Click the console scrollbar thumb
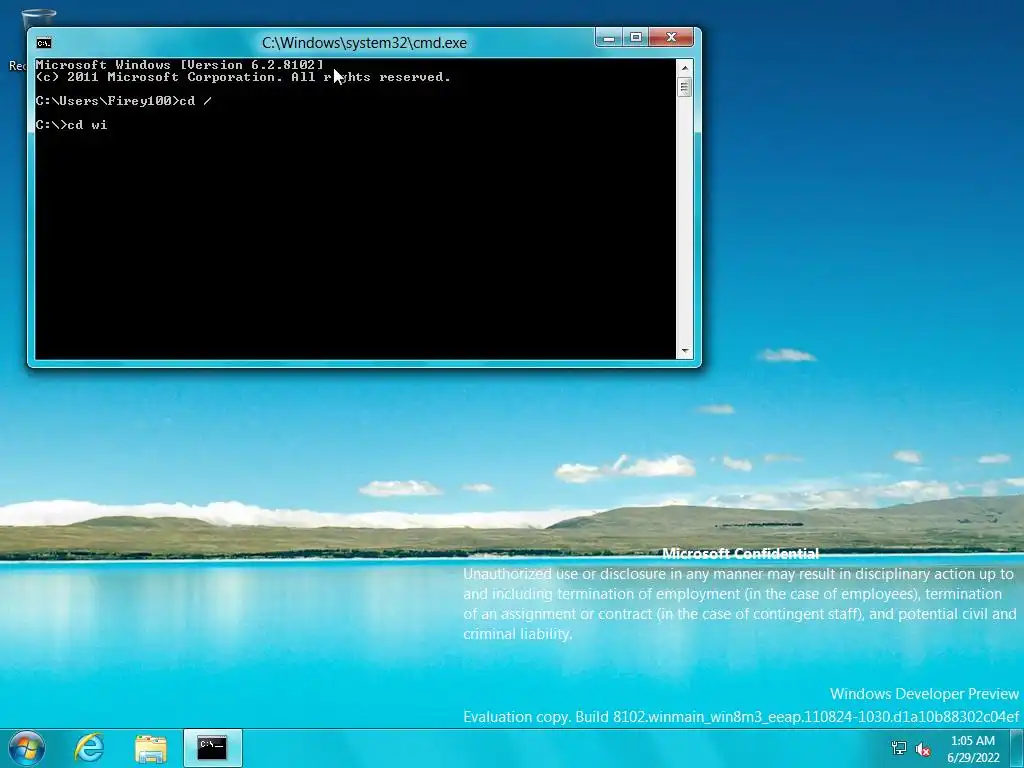This screenshot has width=1024, height=768. pos(684,87)
